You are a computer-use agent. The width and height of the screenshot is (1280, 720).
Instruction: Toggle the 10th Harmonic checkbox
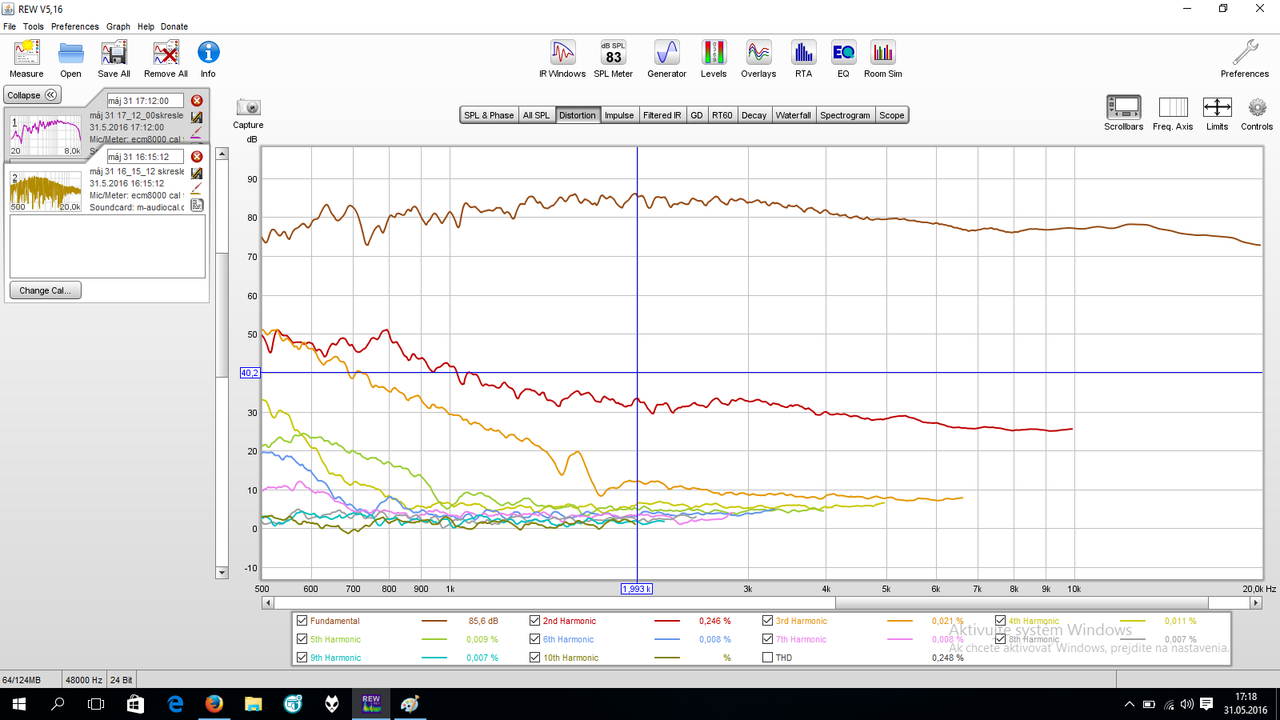point(535,658)
